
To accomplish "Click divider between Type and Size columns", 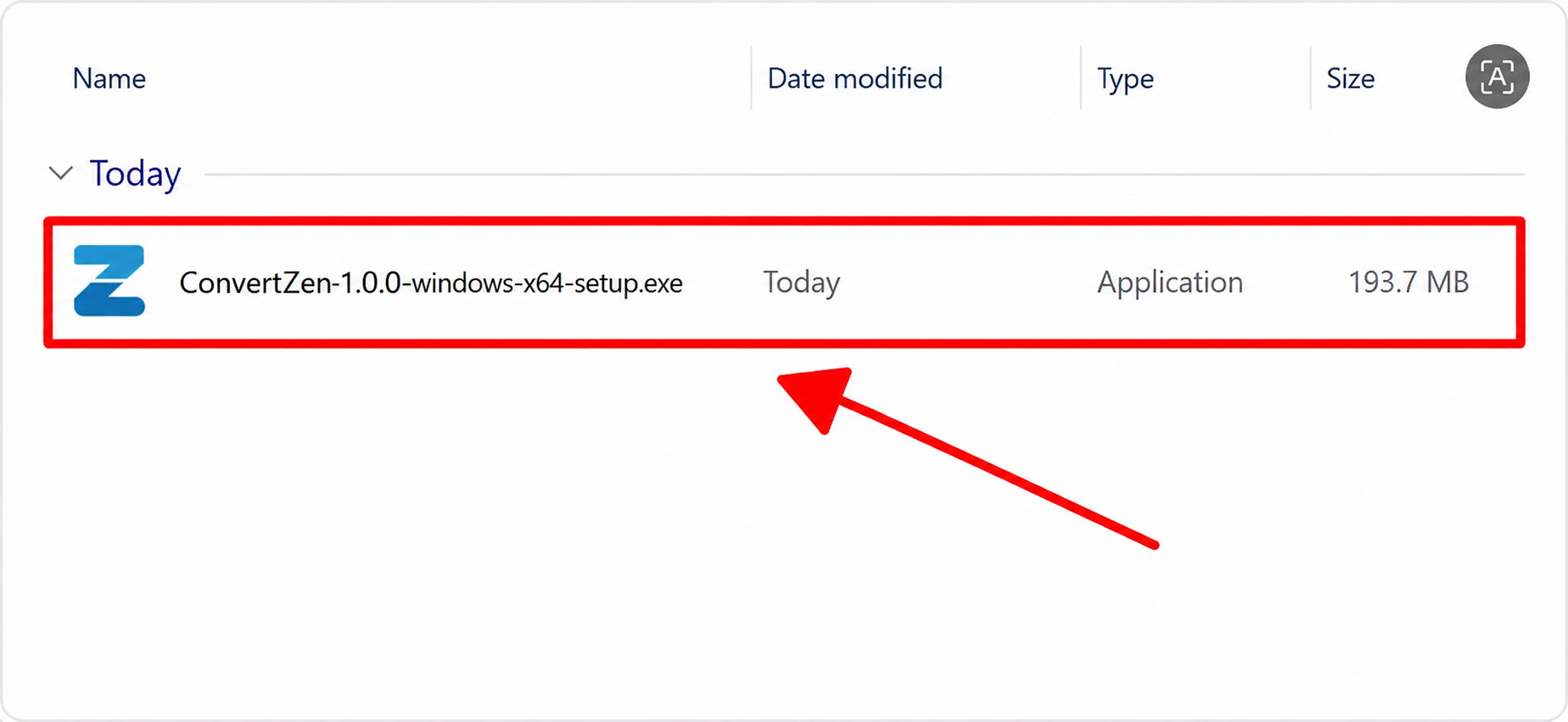I will (1310, 78).
